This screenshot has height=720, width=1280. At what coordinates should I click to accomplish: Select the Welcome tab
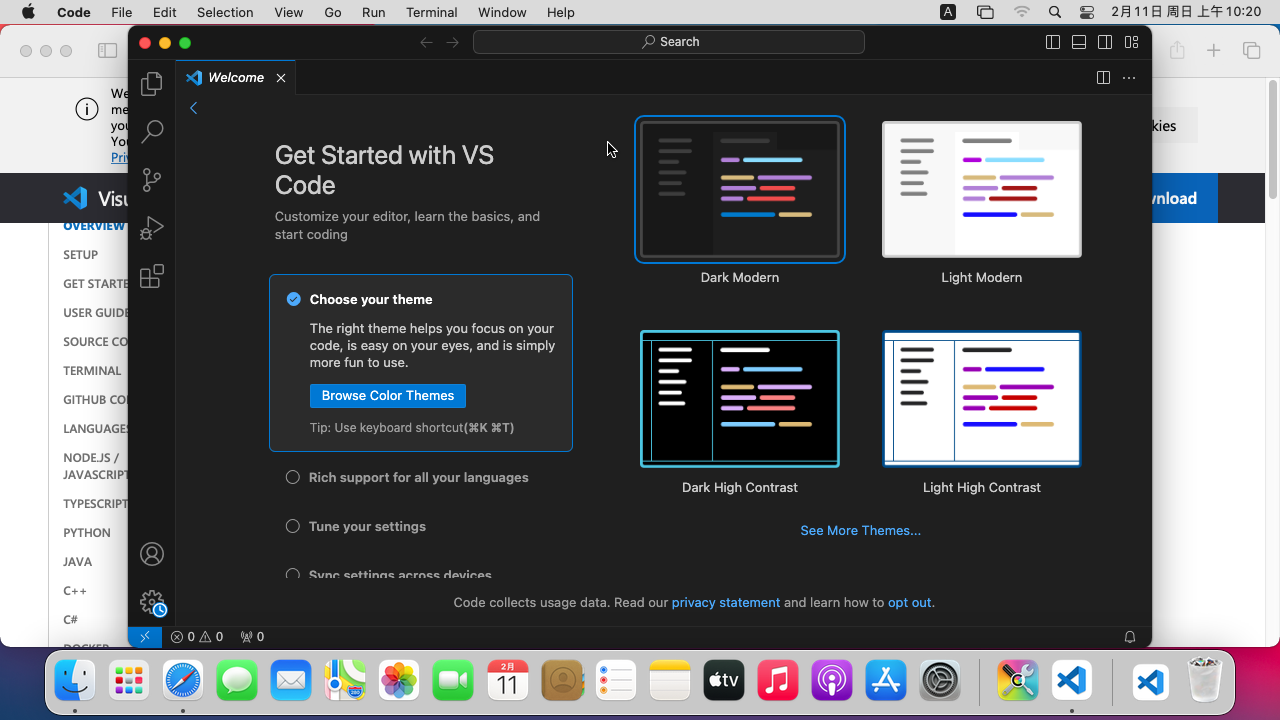click(x=236, y=78)
